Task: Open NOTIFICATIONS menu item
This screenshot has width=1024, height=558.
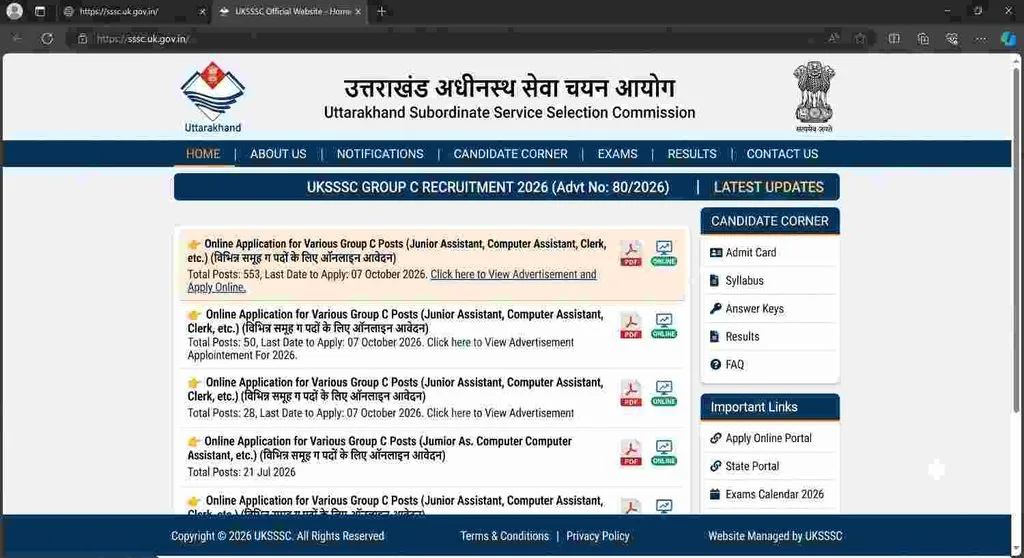Action: point(380,154)
